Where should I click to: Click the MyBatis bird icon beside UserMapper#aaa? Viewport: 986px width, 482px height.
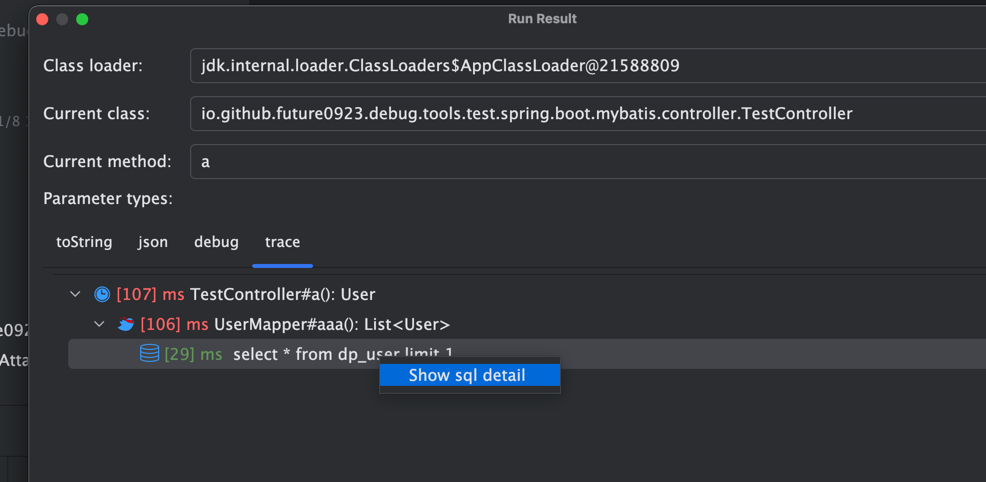tap(126, 324)
